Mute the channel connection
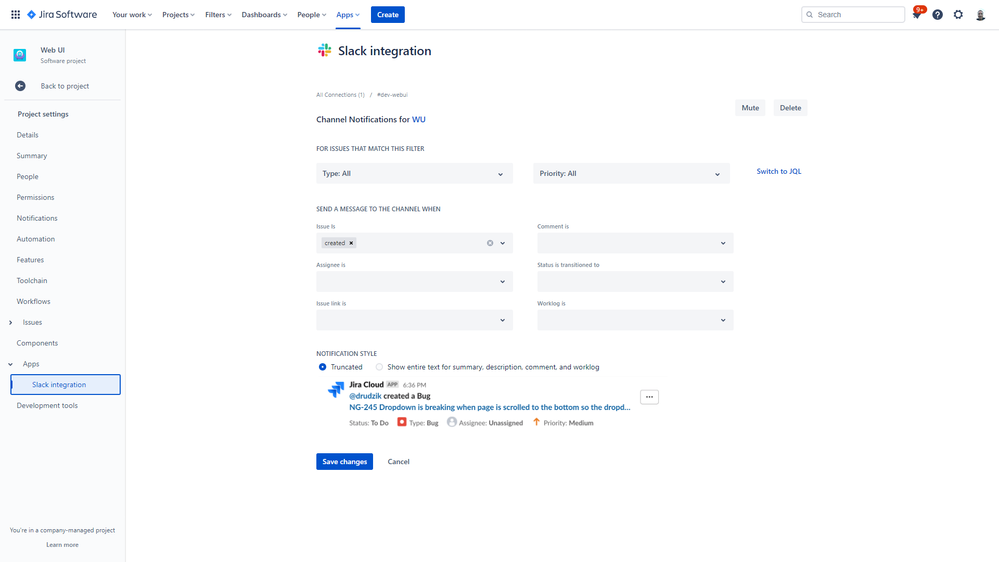999x562 pixels. coord(750,108)
